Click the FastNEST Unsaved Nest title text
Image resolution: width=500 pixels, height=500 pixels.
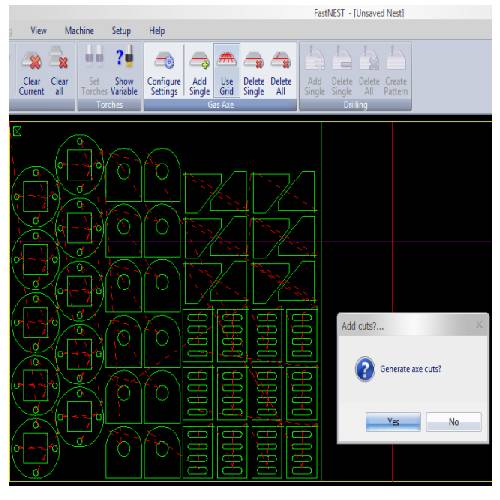point(359,13)
